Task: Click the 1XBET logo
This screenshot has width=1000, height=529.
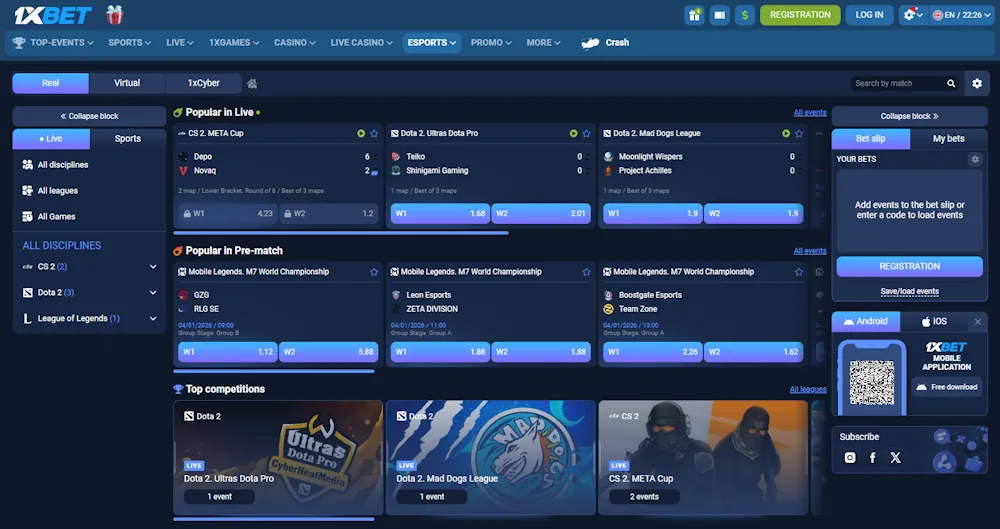Action: tap(54, 15)
